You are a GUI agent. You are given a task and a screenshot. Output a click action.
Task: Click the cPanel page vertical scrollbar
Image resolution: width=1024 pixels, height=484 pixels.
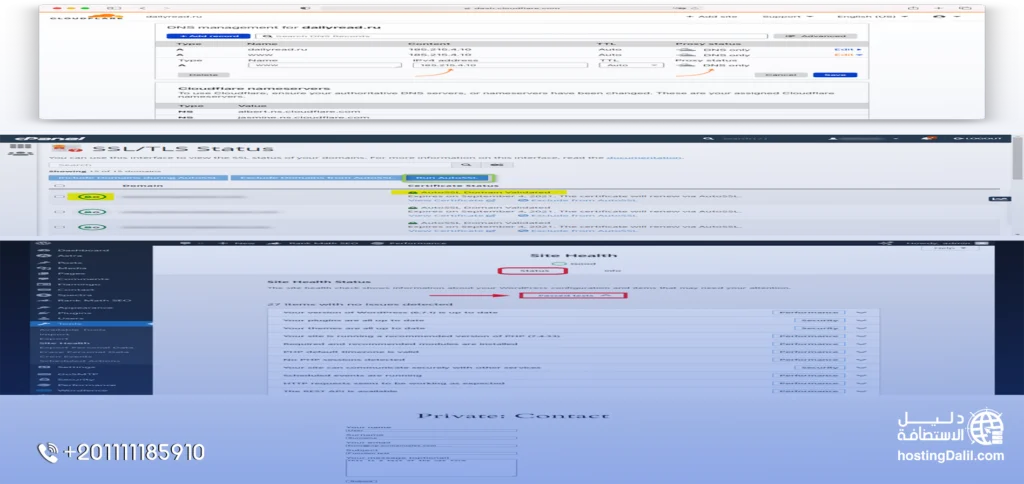1019,157
